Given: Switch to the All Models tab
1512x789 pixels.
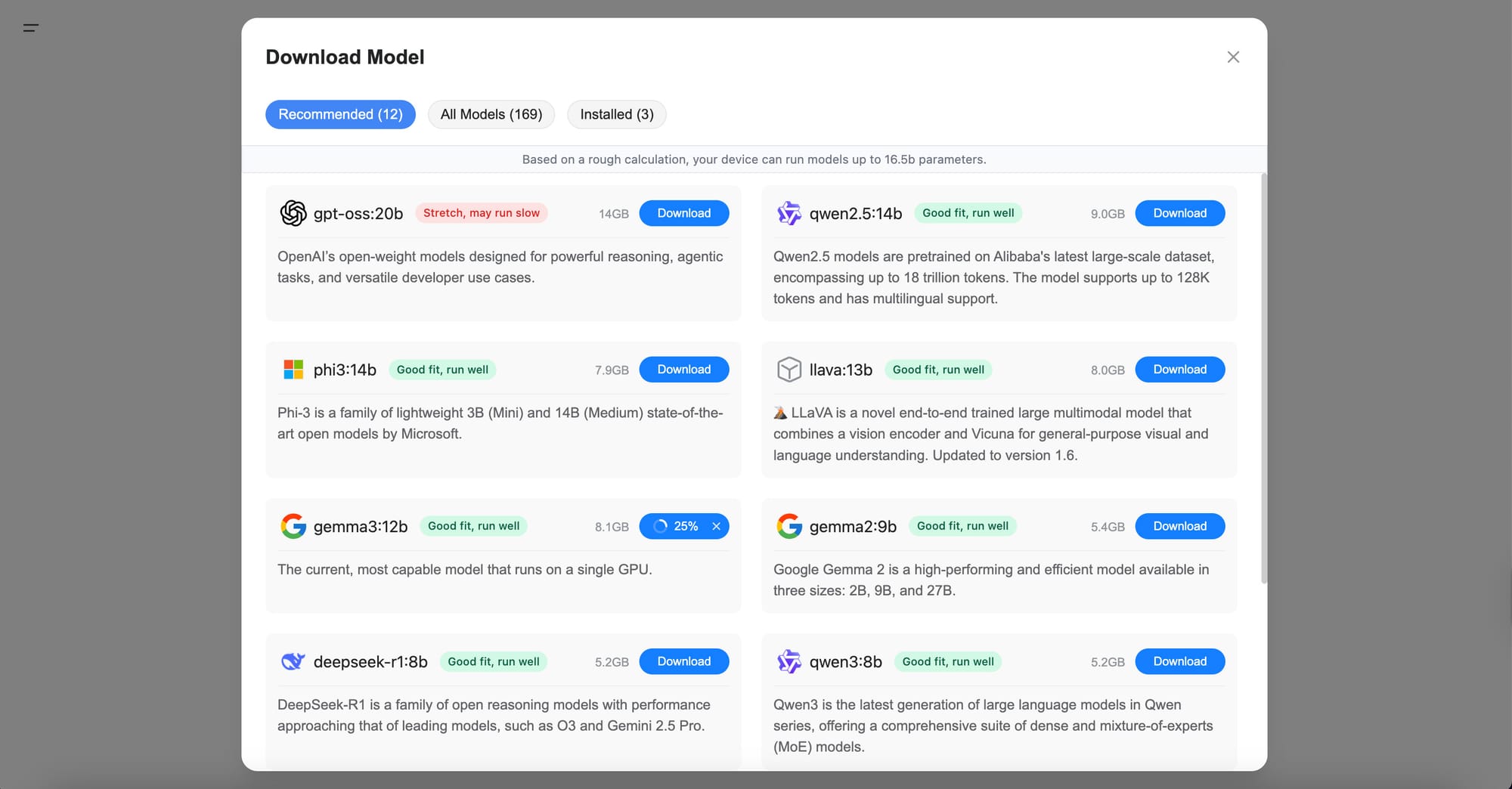Looking at the screenshot, I should 491,114.
